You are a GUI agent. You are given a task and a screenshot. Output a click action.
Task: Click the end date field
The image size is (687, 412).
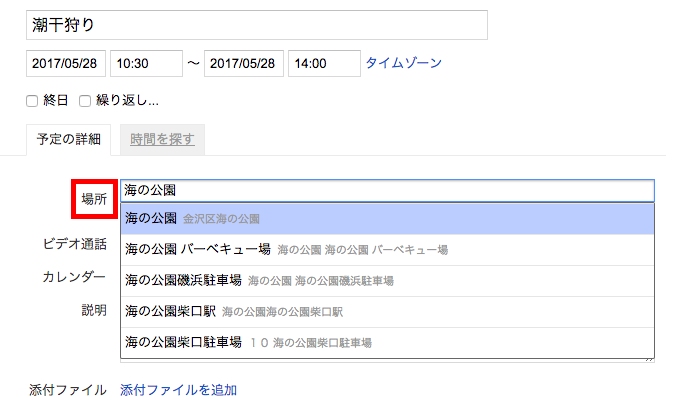tap(244, 64)
